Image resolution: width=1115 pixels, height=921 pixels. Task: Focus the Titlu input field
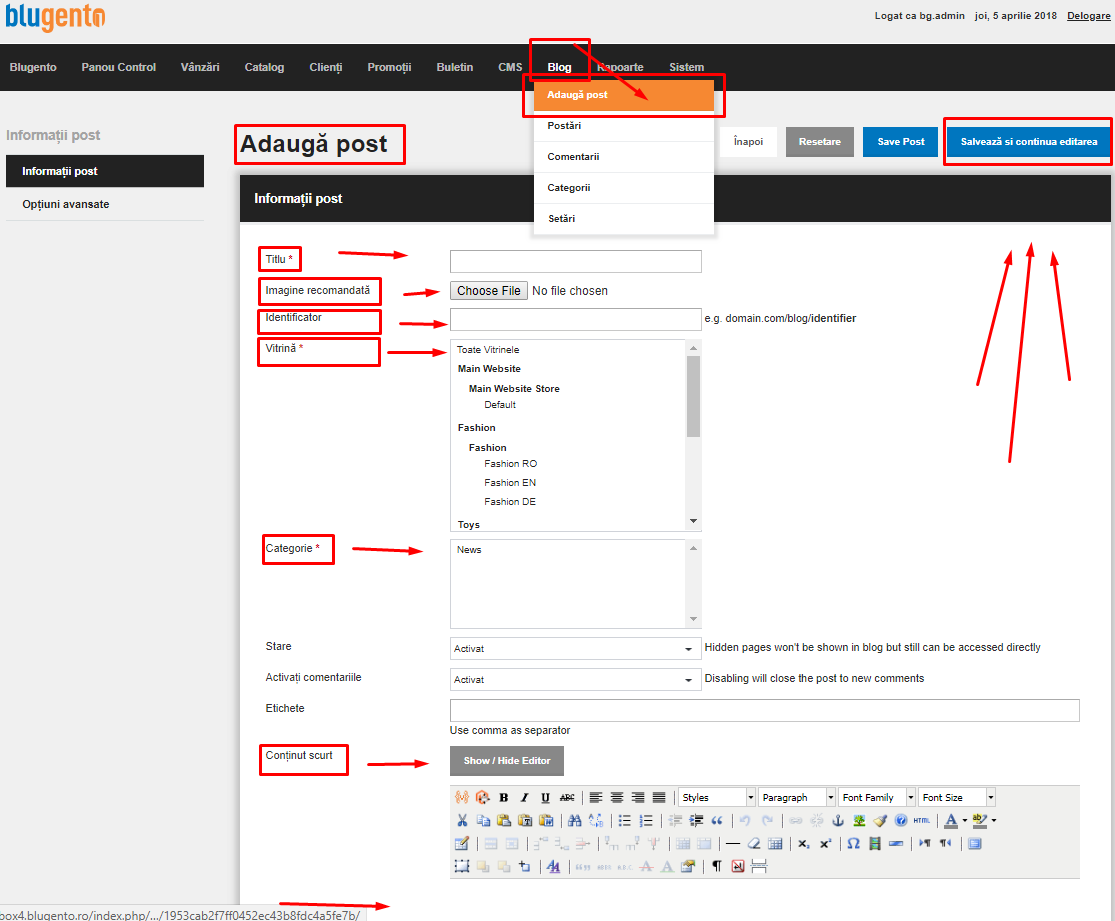[575, 261]
